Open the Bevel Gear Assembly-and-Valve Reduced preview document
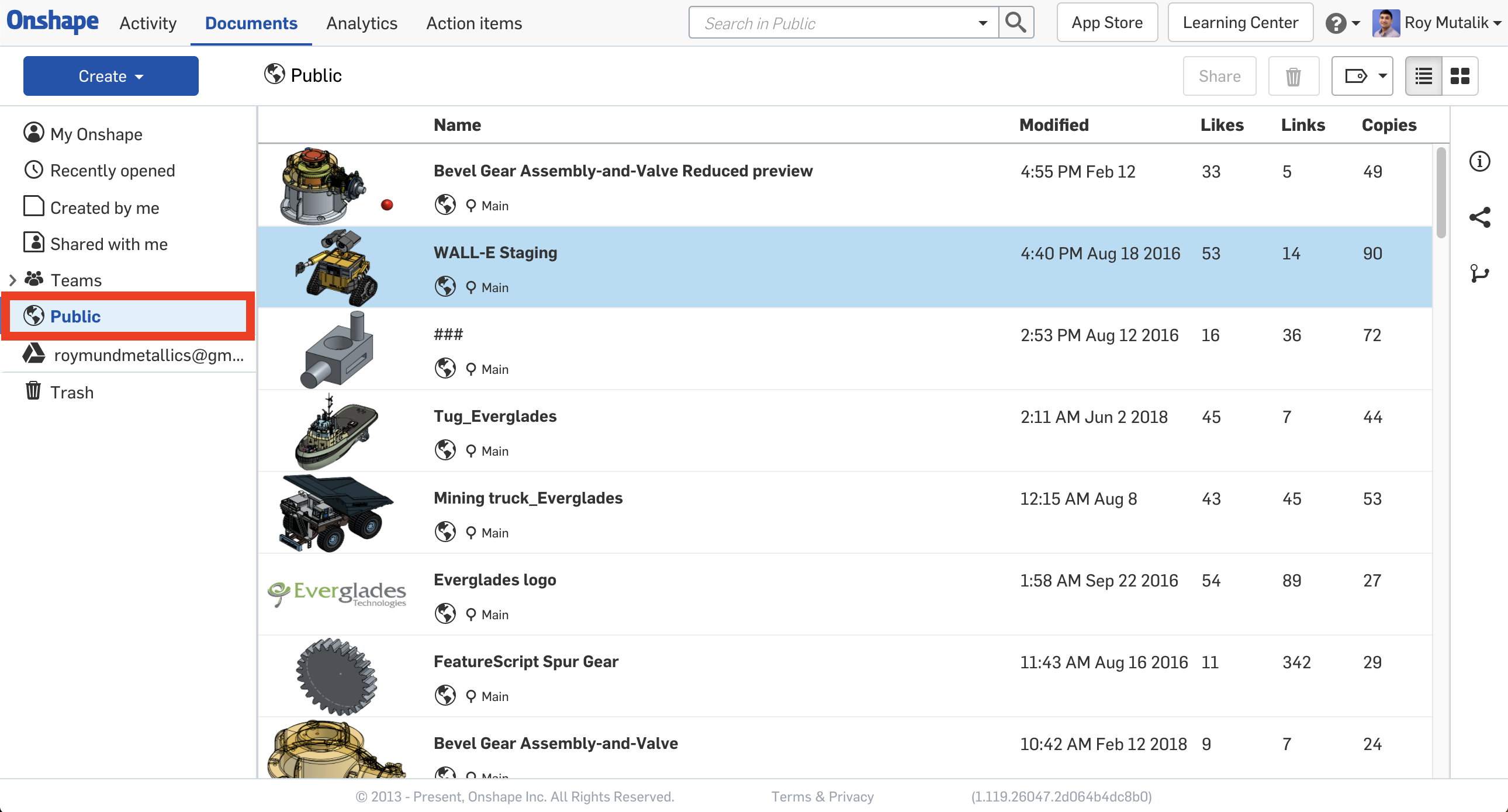The image size is (1508, 812). pos(623,171)
